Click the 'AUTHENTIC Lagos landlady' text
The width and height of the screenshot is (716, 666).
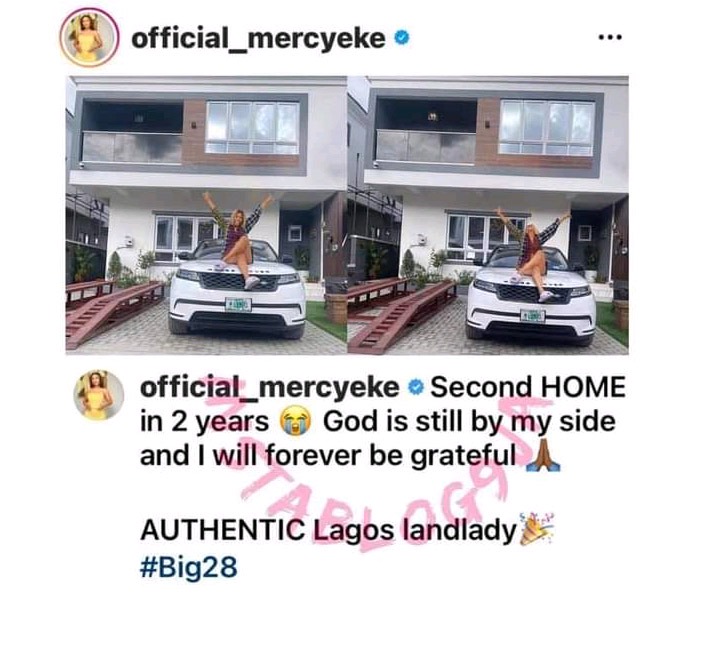[328, 530]
